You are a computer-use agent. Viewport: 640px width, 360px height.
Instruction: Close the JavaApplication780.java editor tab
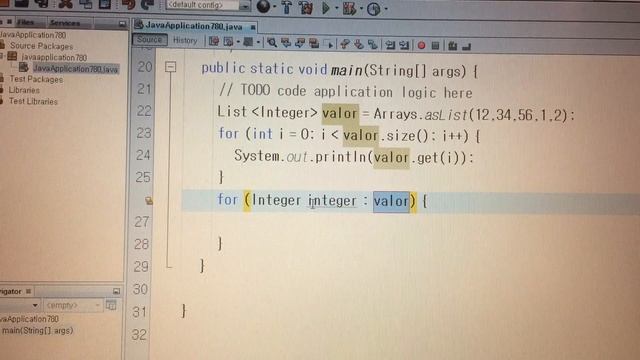pyautogui.click(x=253, y=27)
